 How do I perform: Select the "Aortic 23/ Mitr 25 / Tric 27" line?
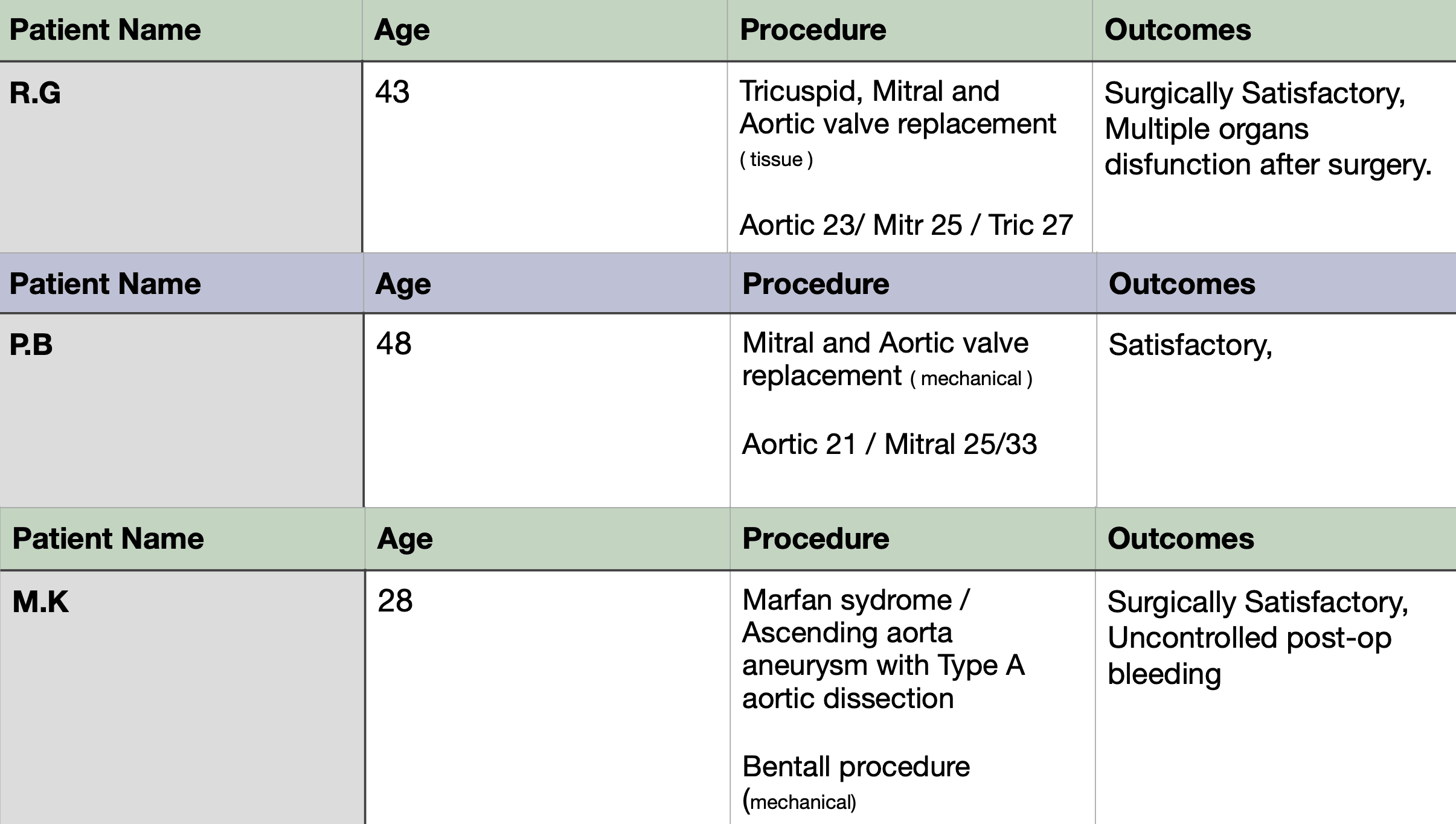[906, 225]
